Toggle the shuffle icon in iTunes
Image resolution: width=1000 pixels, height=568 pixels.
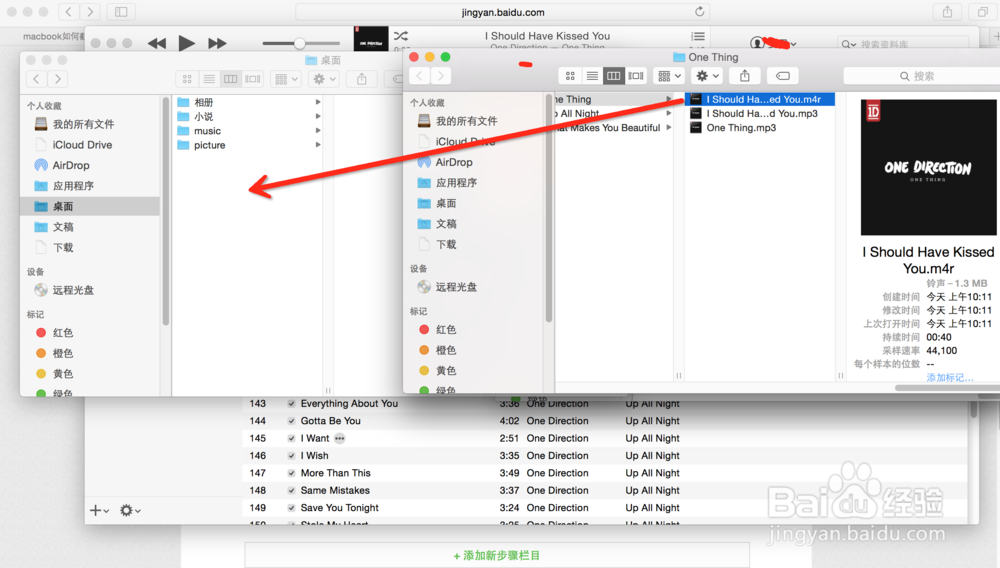pyautogui.click(x=401, y=36)
